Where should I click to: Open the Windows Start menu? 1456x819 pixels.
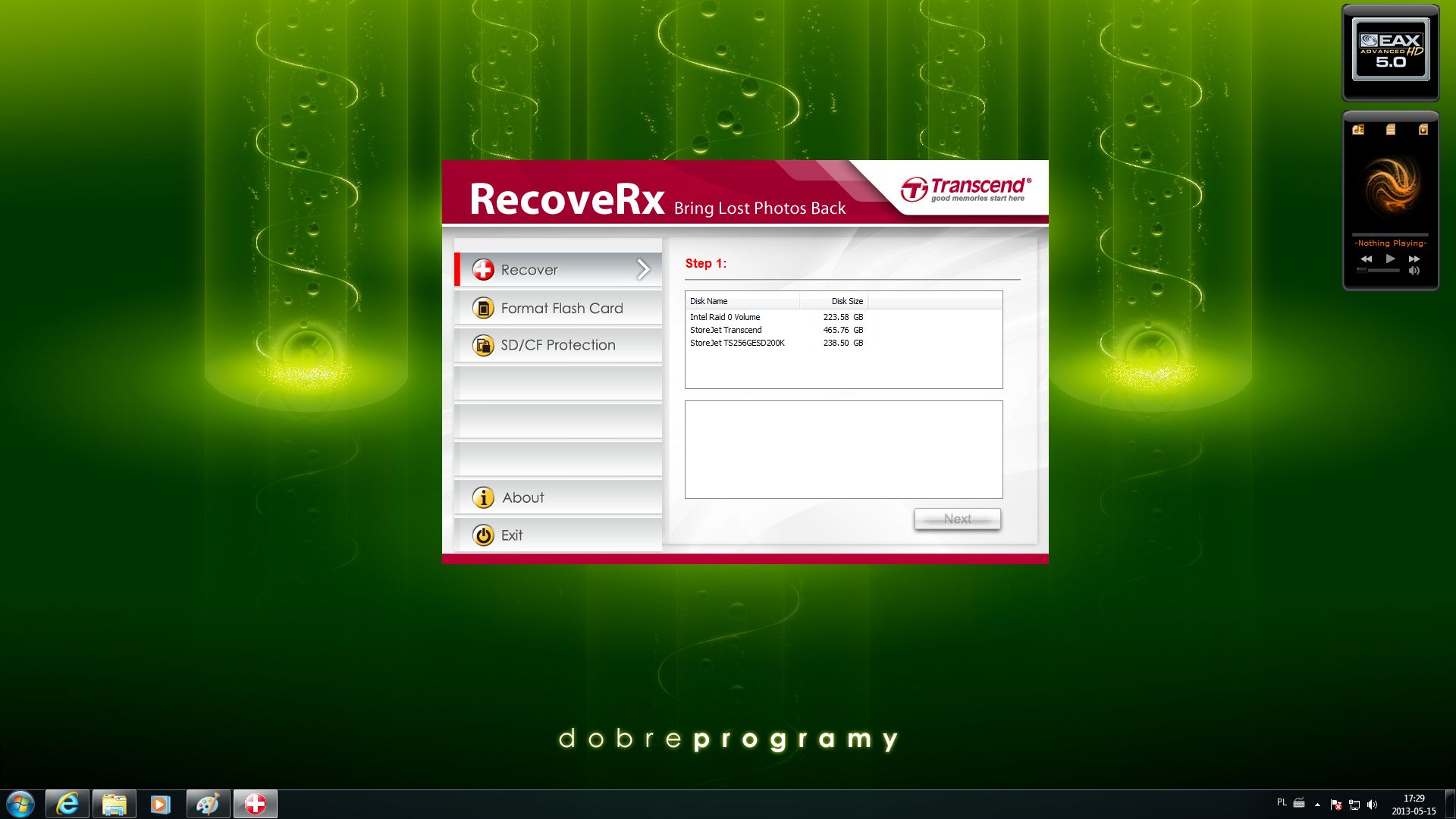tap(20, 804)
